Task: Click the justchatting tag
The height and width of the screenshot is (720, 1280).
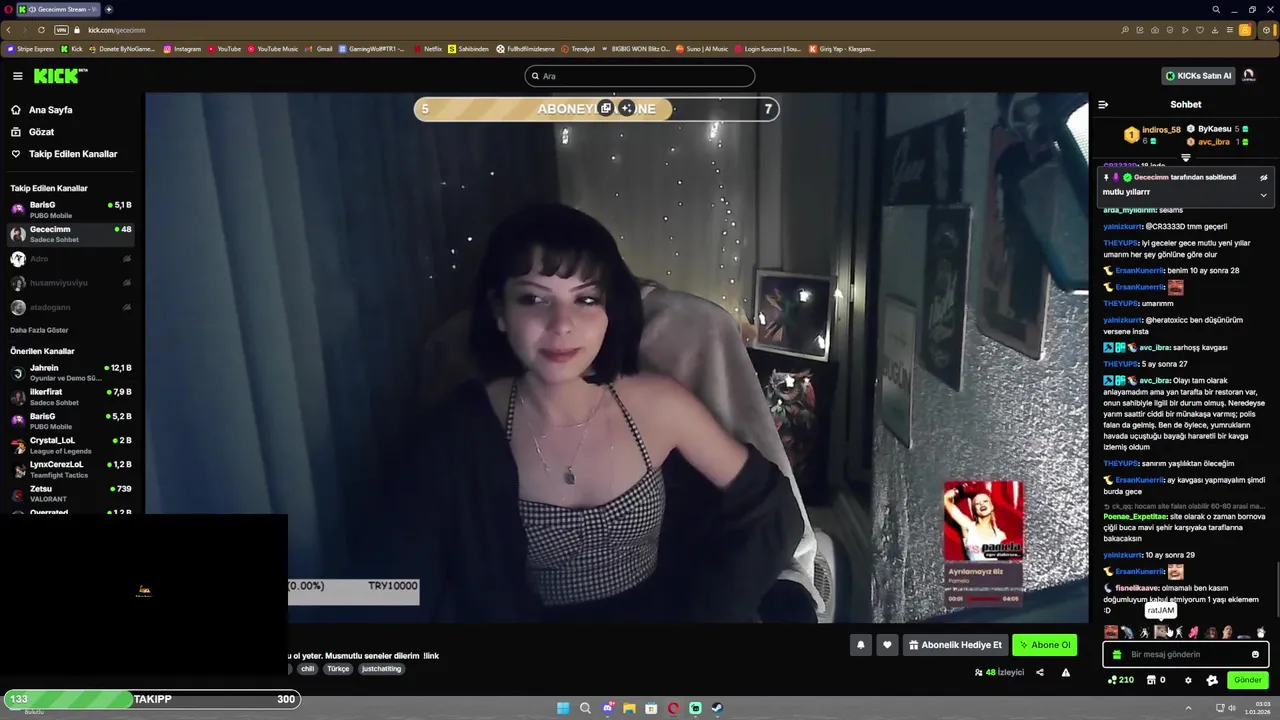Action: click(381, 669)
